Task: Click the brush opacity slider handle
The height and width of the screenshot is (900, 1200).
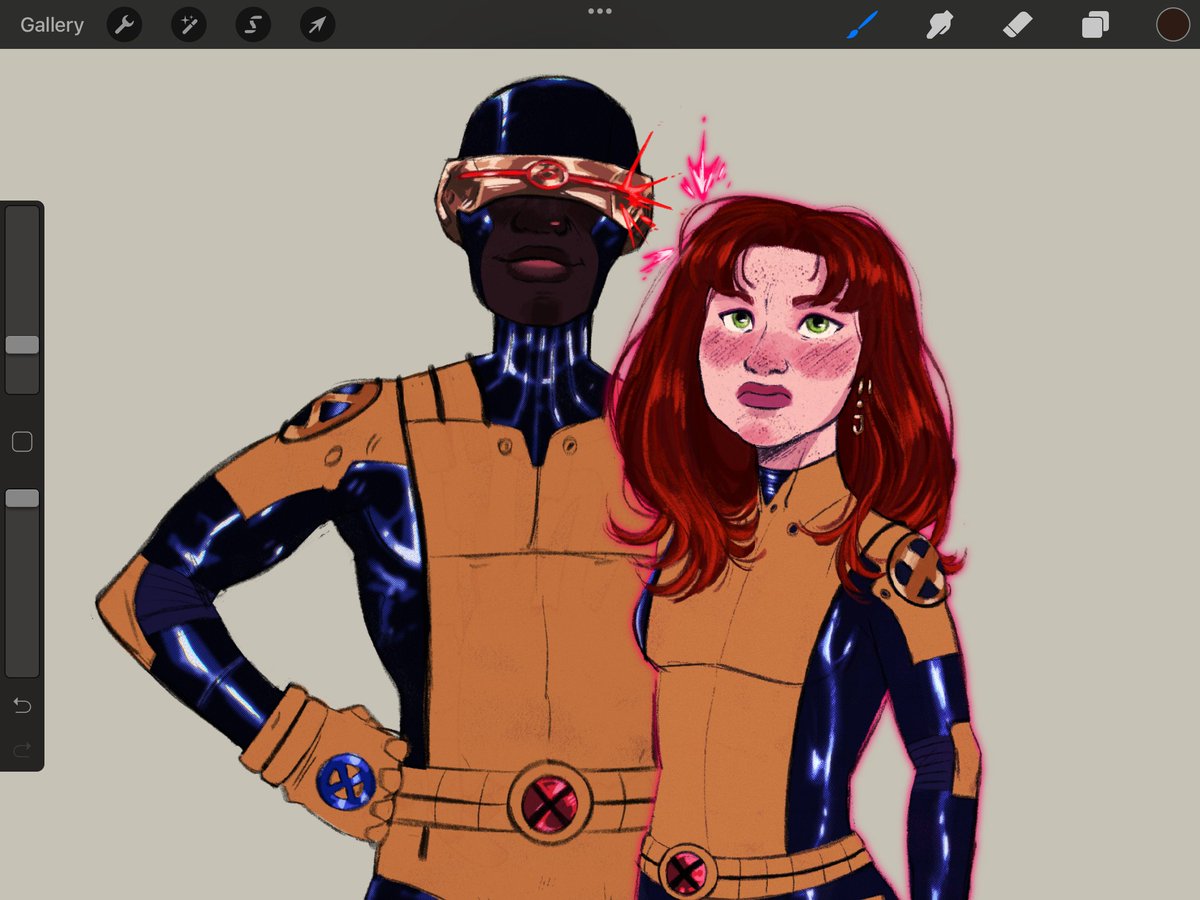Action: [22, 498]
